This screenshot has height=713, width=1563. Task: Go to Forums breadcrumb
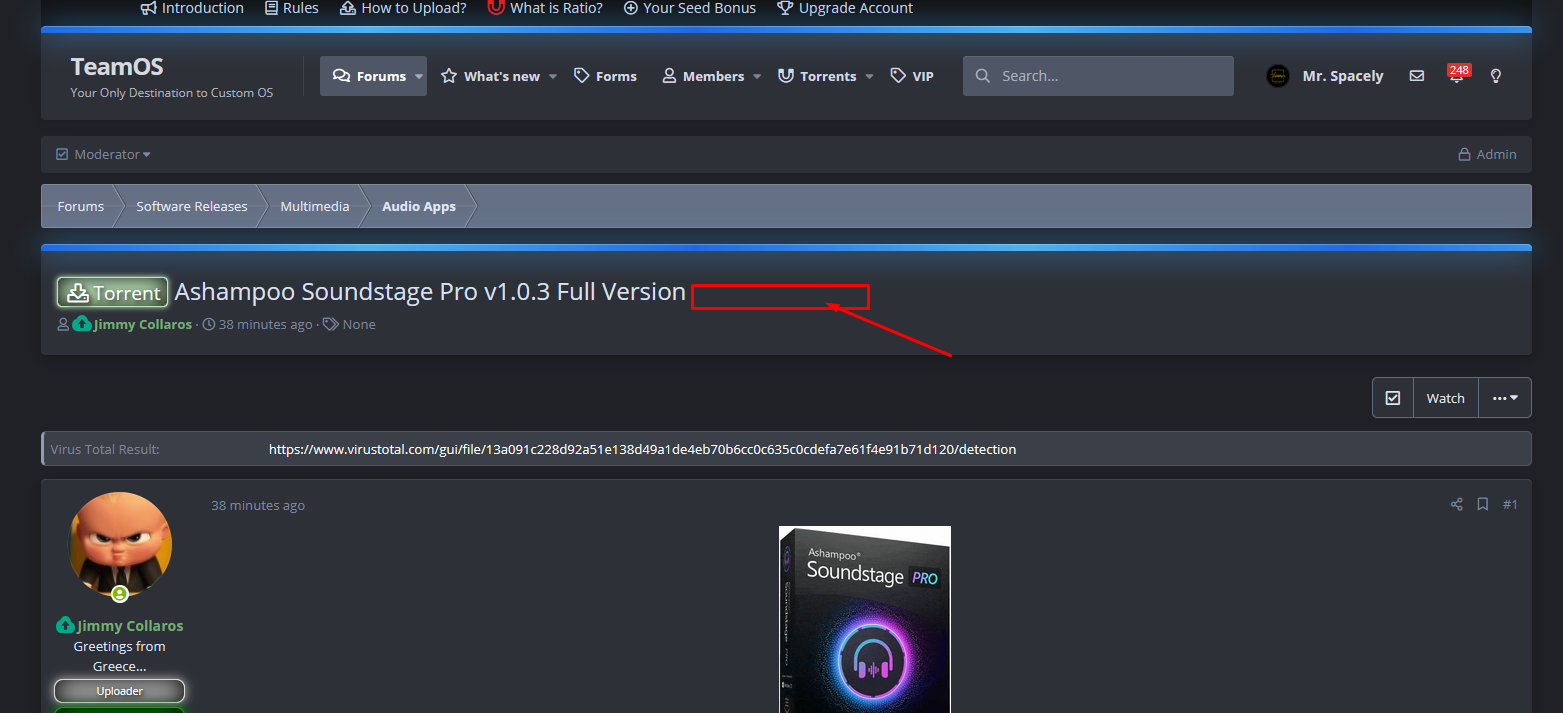pos(81,206)
